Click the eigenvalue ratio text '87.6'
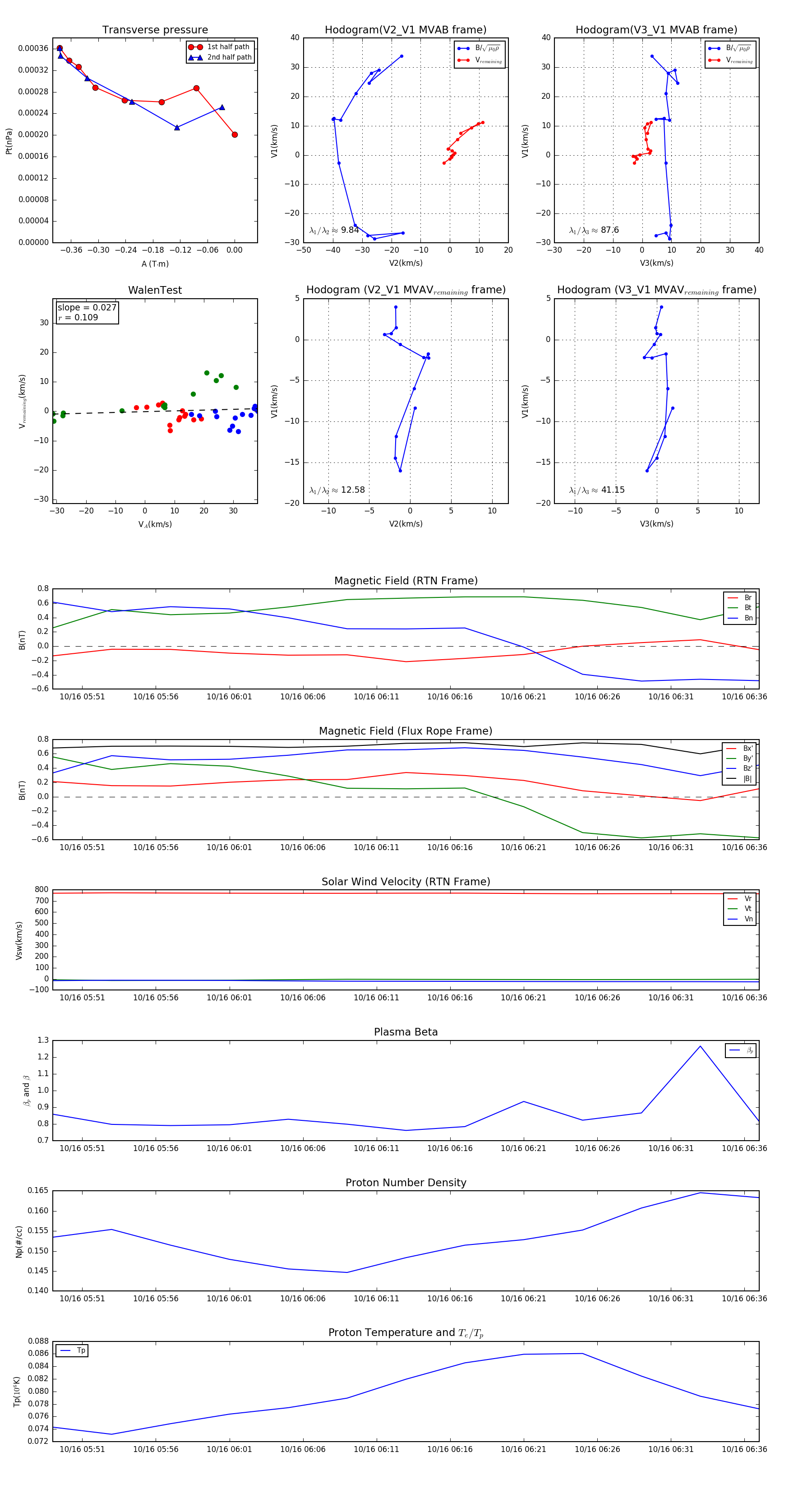The height and width of the screenshot is (1489, 812). click(610, 230)
